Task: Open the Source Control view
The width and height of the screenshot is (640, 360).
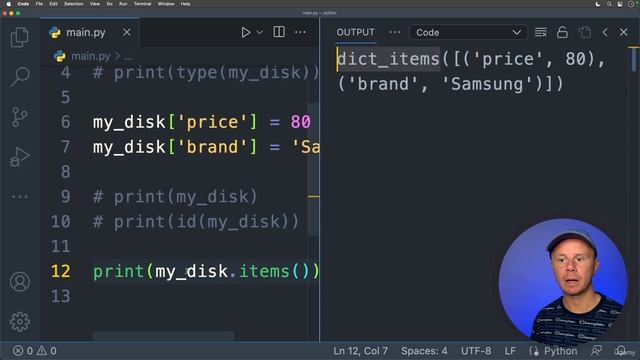Action: 20,117
